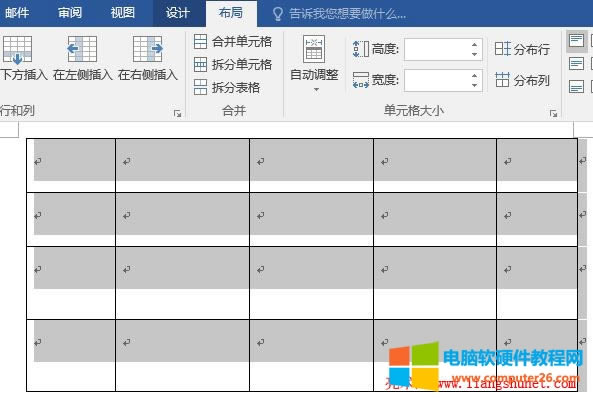Open the 邮件 ribbon tab

pos(17,13)
